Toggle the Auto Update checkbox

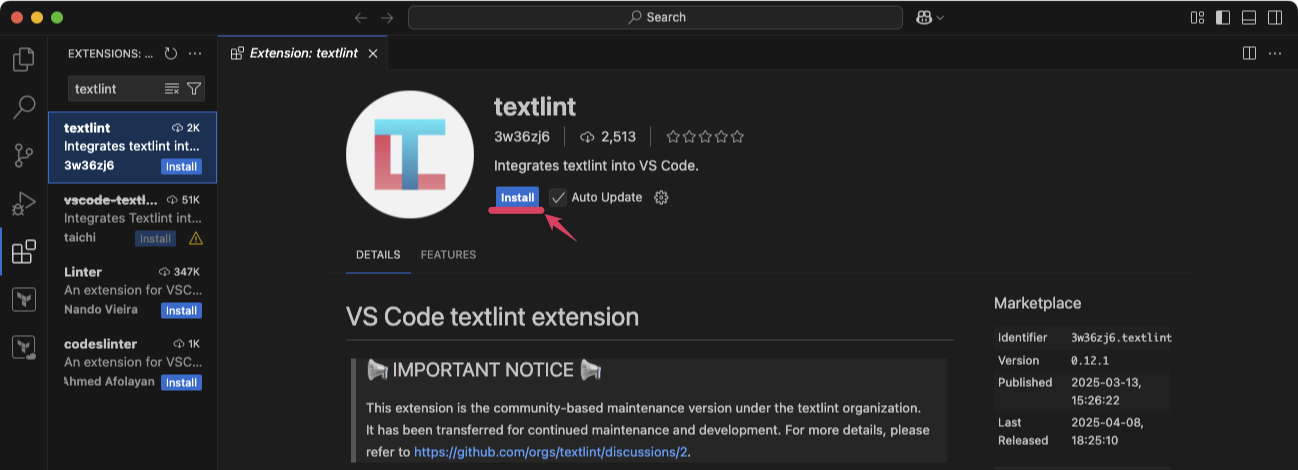[558, 197]
